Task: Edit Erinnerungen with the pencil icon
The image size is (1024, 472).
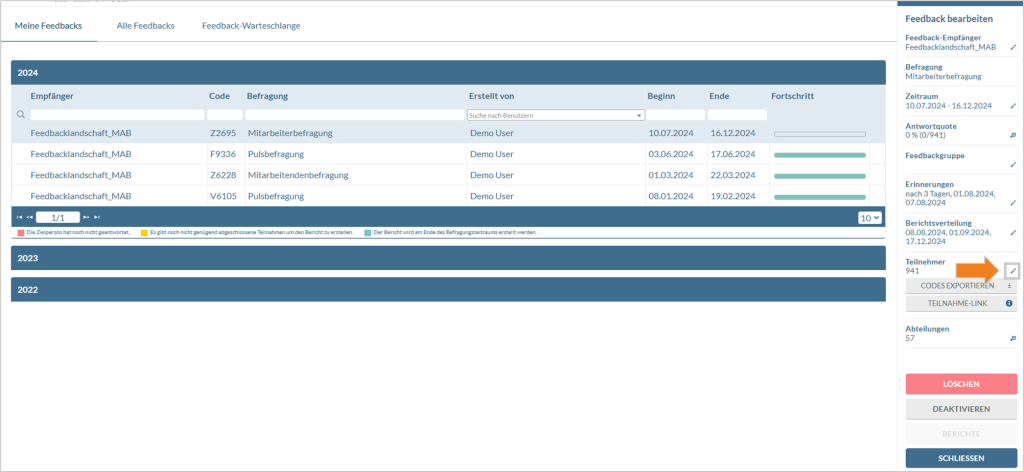Action: [x=1013, y=202]
